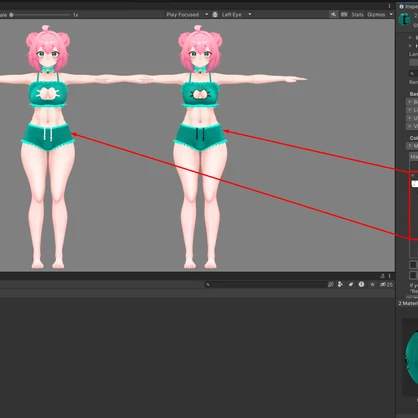
Task: Open the Gizmos dropdown arrow
Action: point(391,15)
